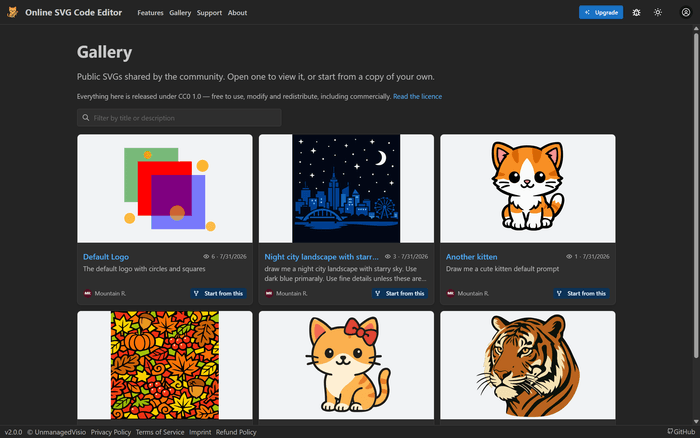Open the About menu item
700x438 pixels.
(x=237, y=13)
